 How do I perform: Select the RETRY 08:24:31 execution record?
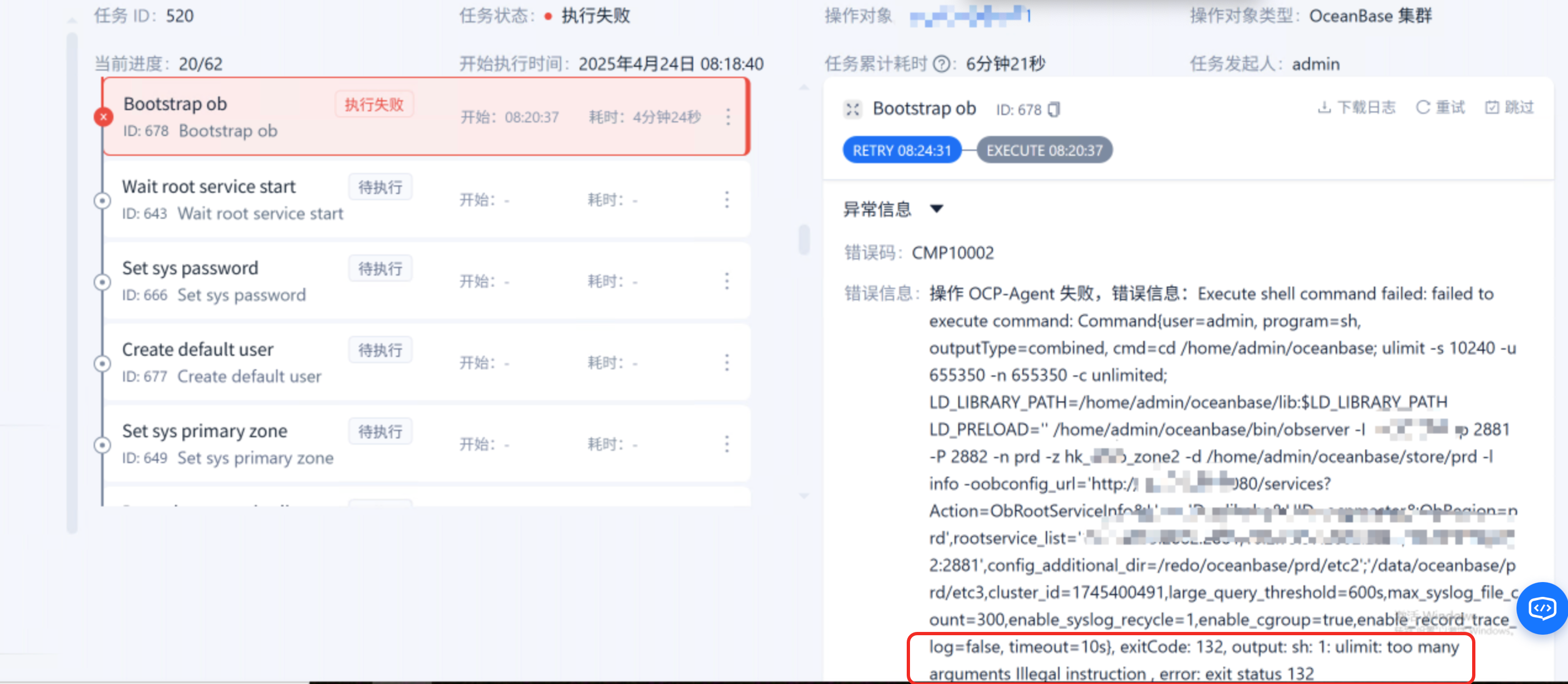(901, 150)
